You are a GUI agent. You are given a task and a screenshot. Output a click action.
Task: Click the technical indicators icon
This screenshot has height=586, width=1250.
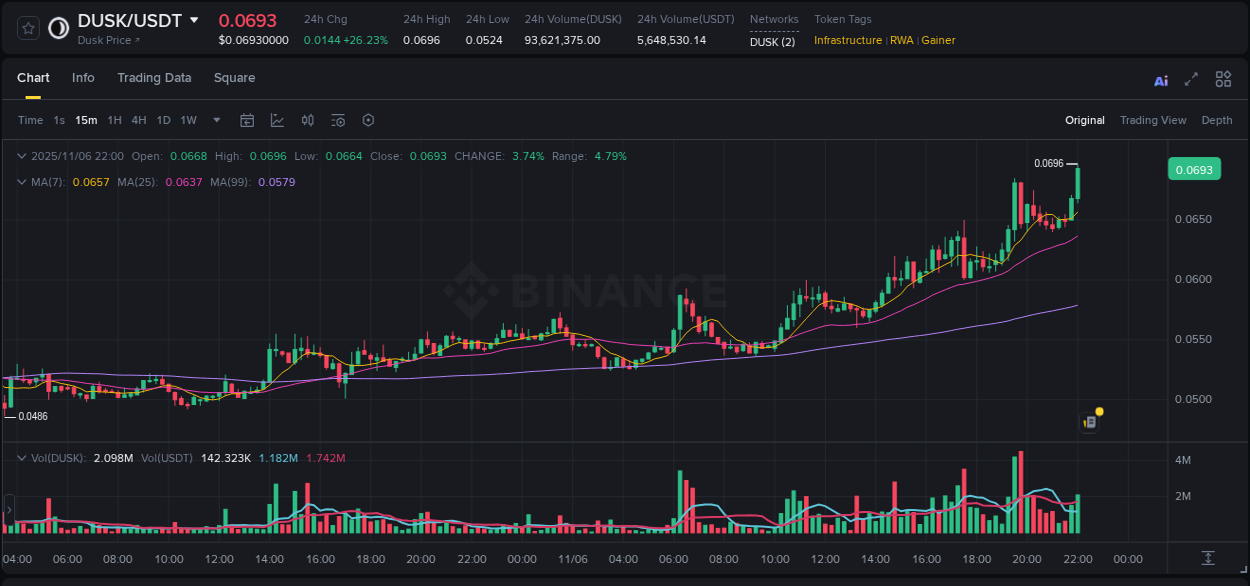click(307, 120)
